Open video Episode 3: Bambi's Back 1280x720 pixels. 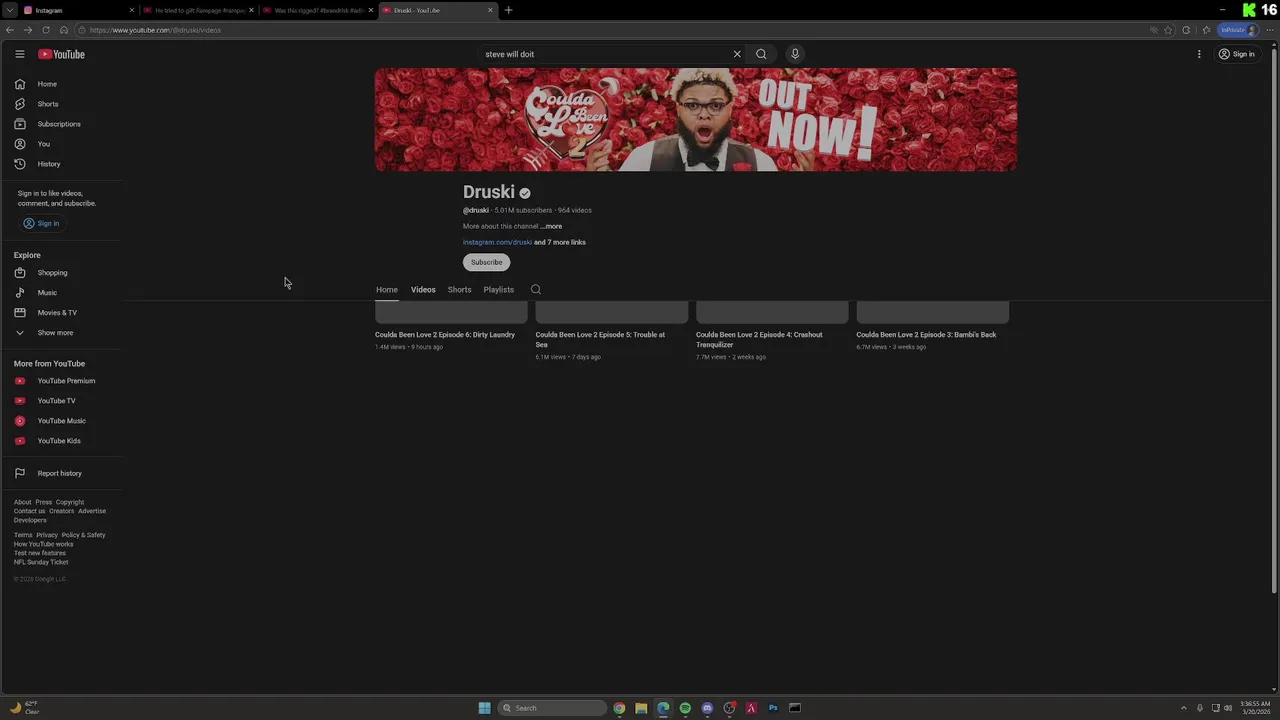click(x=926, y=335)
